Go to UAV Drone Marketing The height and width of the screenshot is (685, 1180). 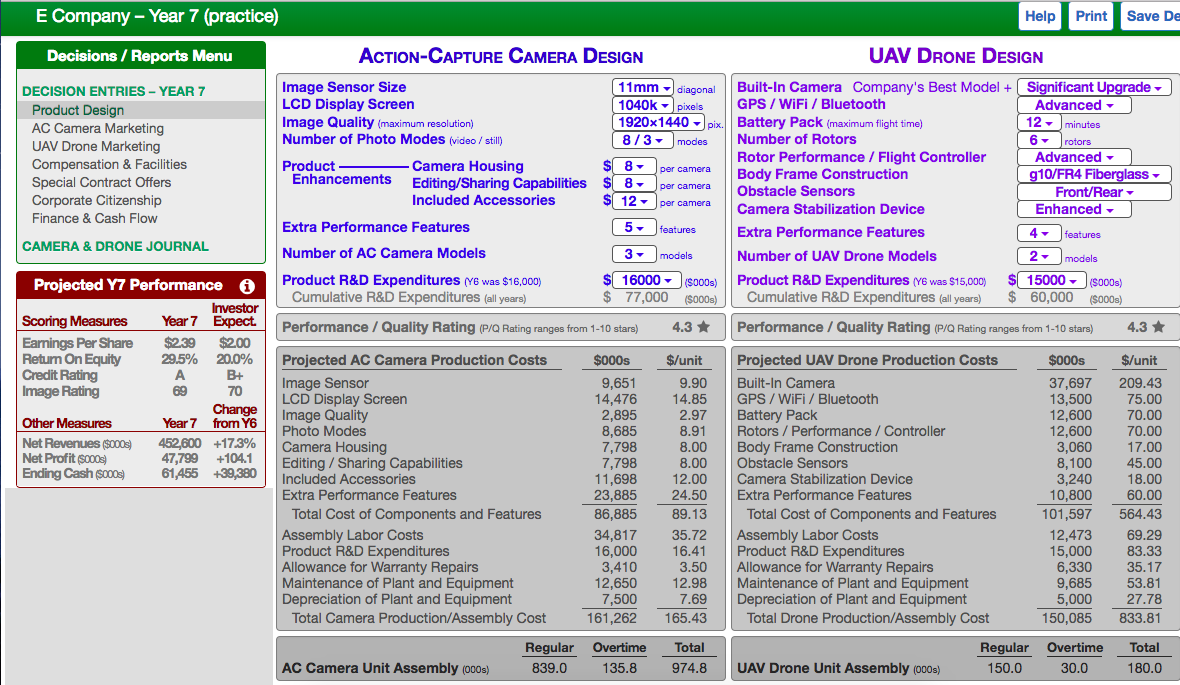pyautogui.click(x=96, y=147)
